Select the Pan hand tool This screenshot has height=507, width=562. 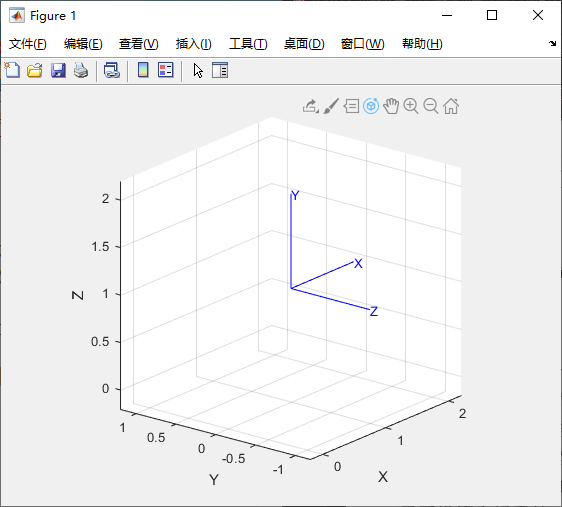tap(391, 106)
